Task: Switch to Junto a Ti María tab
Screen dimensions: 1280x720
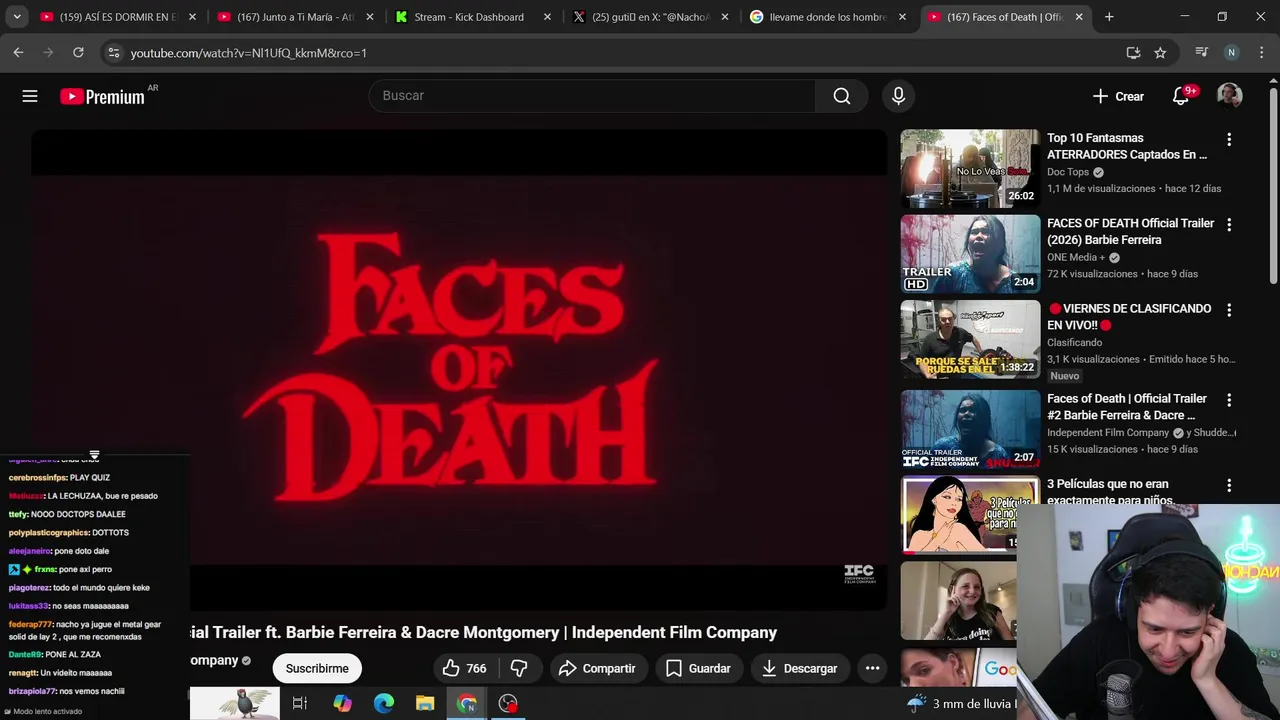Action: [x=295, y=17]
